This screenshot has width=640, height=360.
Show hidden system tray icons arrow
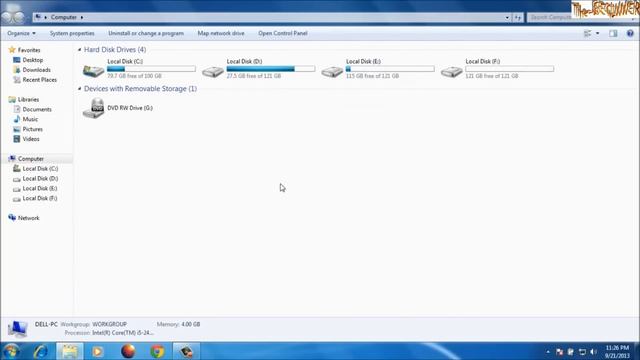pos(548,352)
